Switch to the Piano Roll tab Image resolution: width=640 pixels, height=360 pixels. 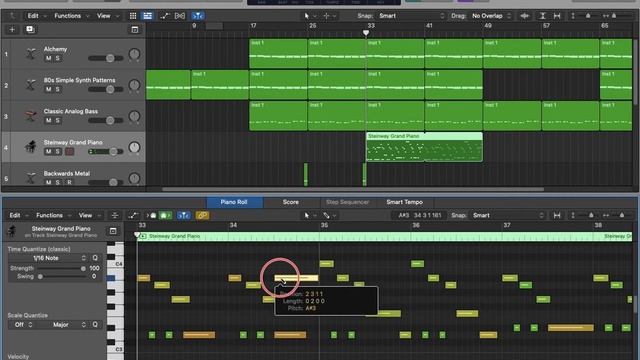point(234,202)
